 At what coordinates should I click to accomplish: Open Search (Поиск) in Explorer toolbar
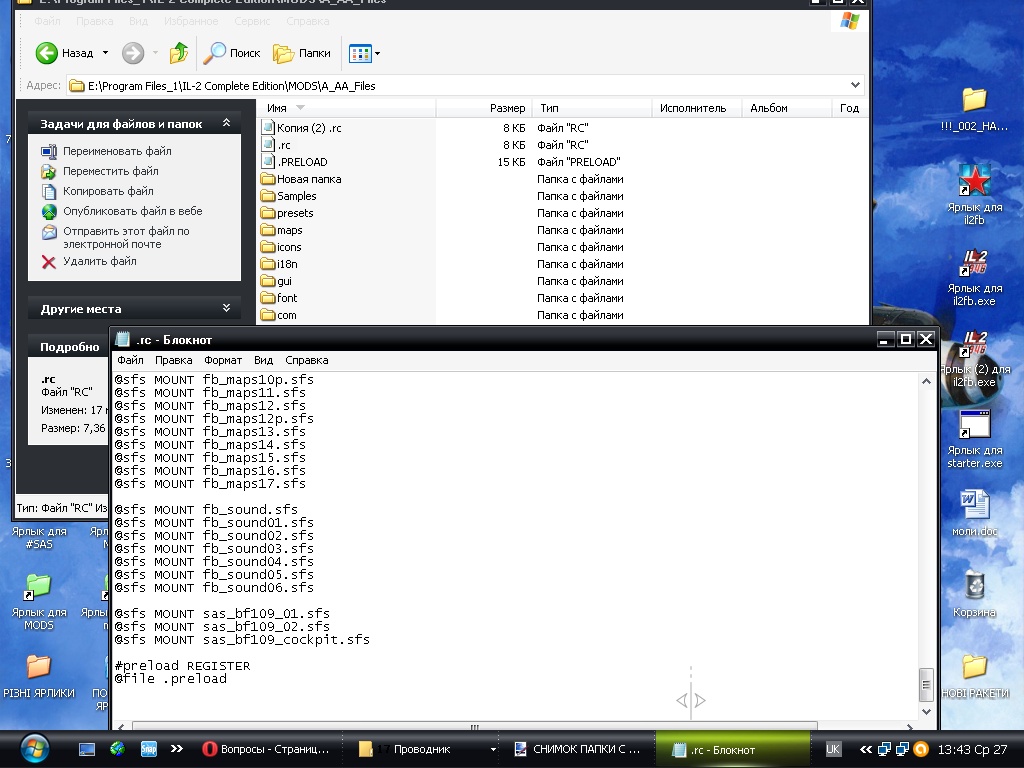click(x=232, y=53)
